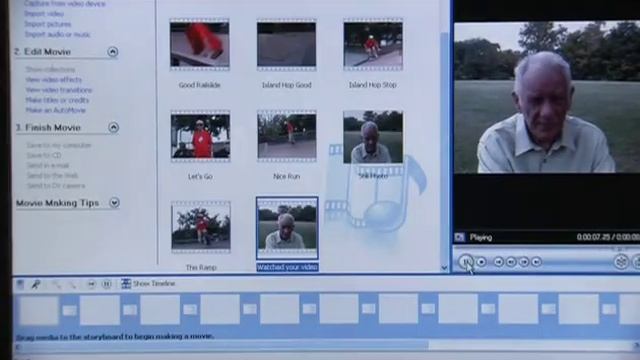Click Send in e-mail
Screen dimensions: 640x360
(47, 166)
